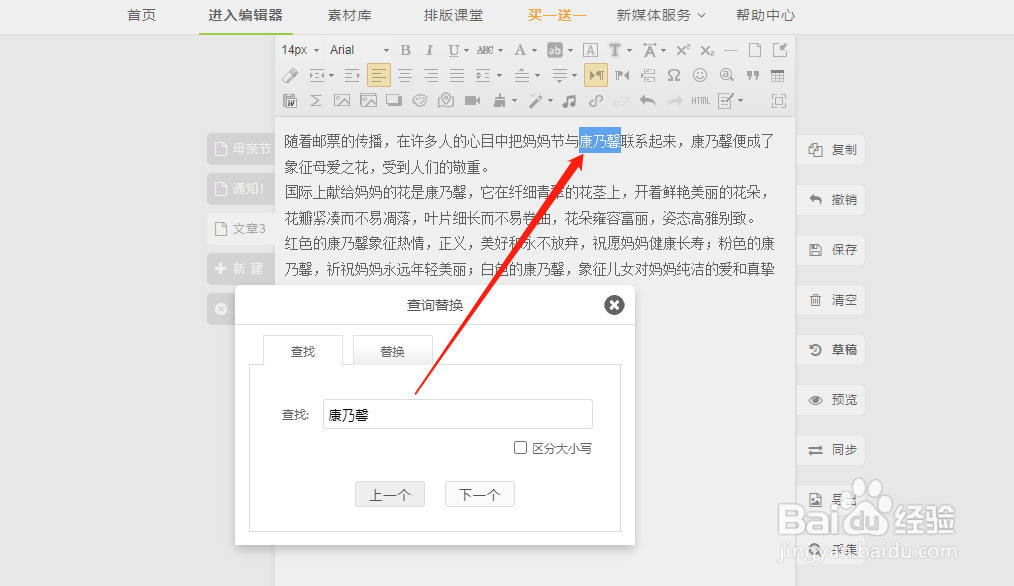Open Arial font family dropdown

click(359, 50)
